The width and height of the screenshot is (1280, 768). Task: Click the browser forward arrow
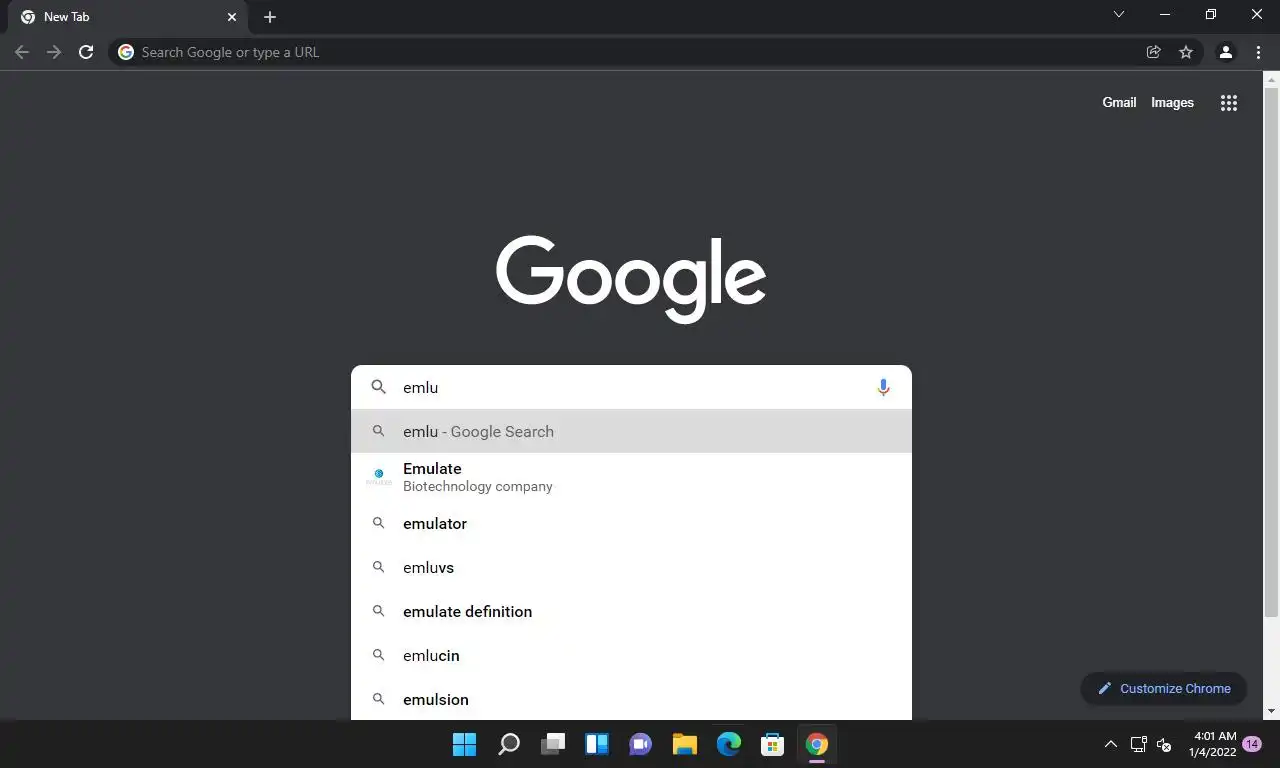[54, 52]
